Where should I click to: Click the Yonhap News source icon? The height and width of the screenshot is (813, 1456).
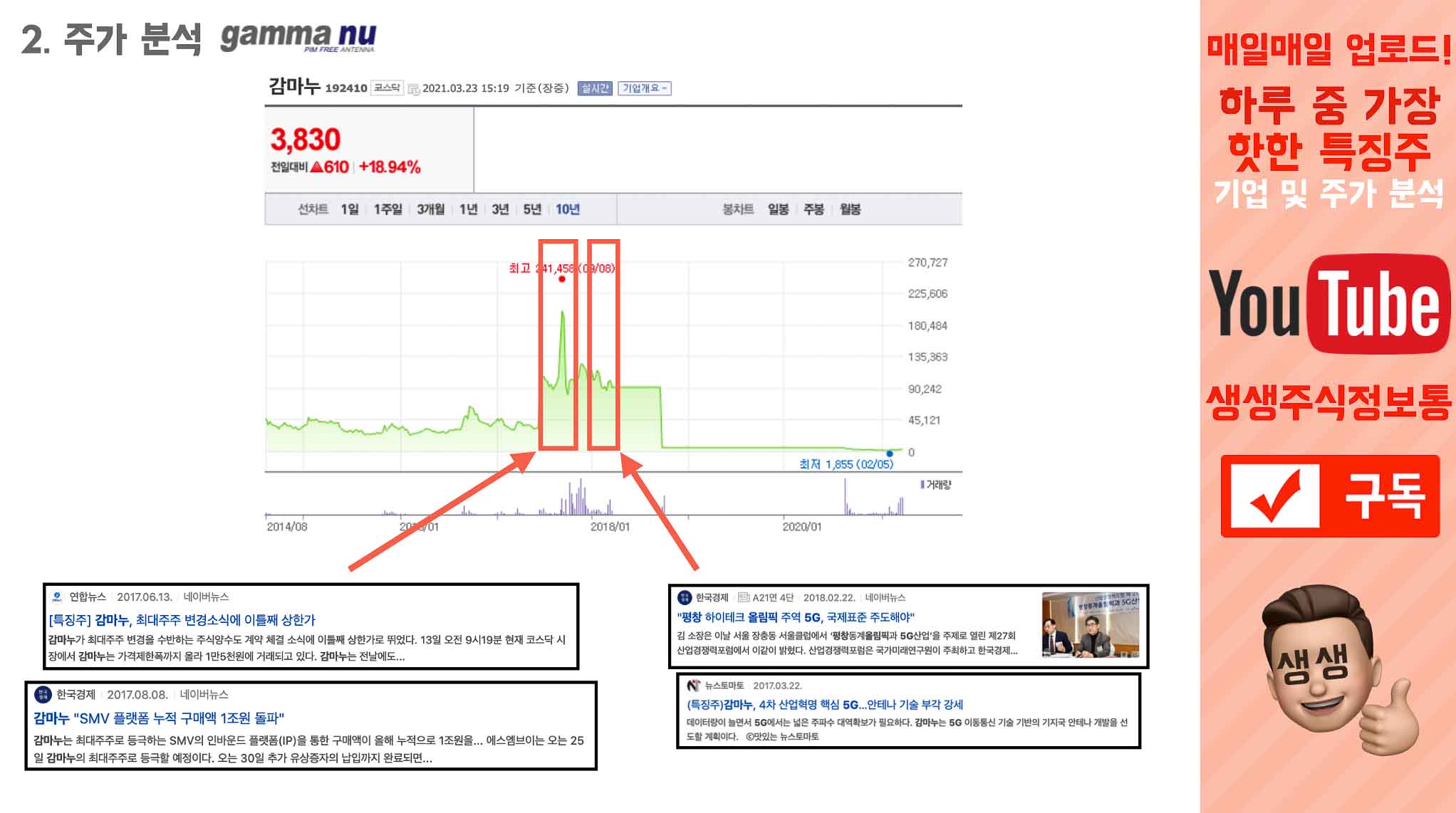coord(58,597)
